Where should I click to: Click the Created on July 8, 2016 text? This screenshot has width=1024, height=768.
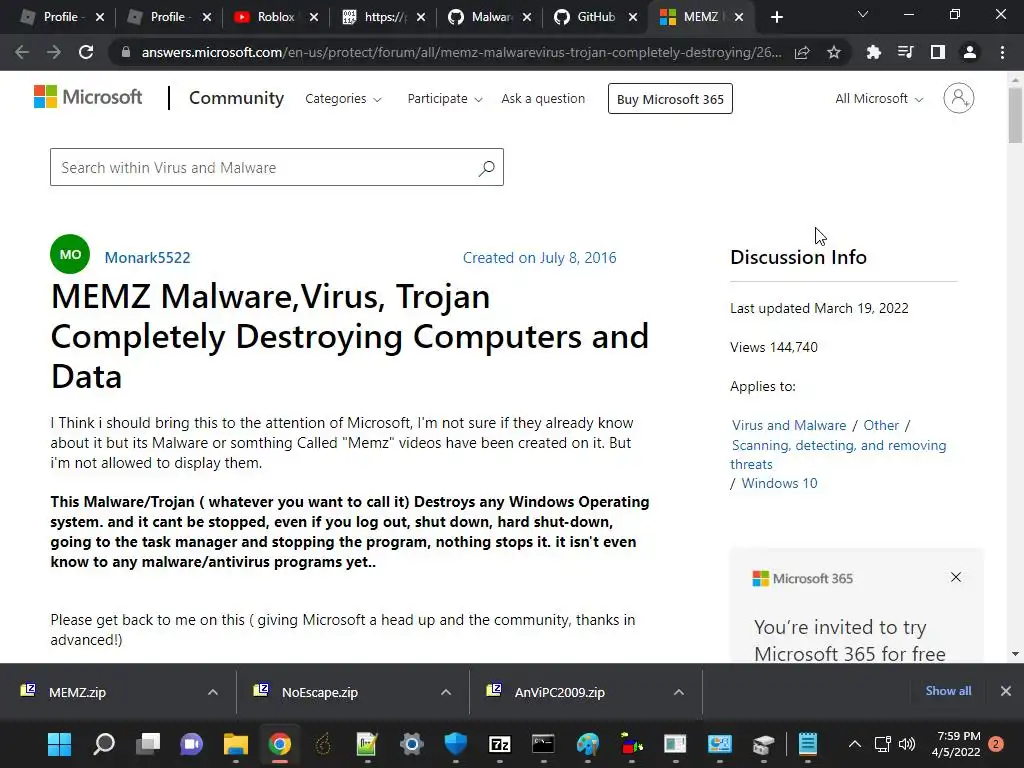[x=539, y=258]
